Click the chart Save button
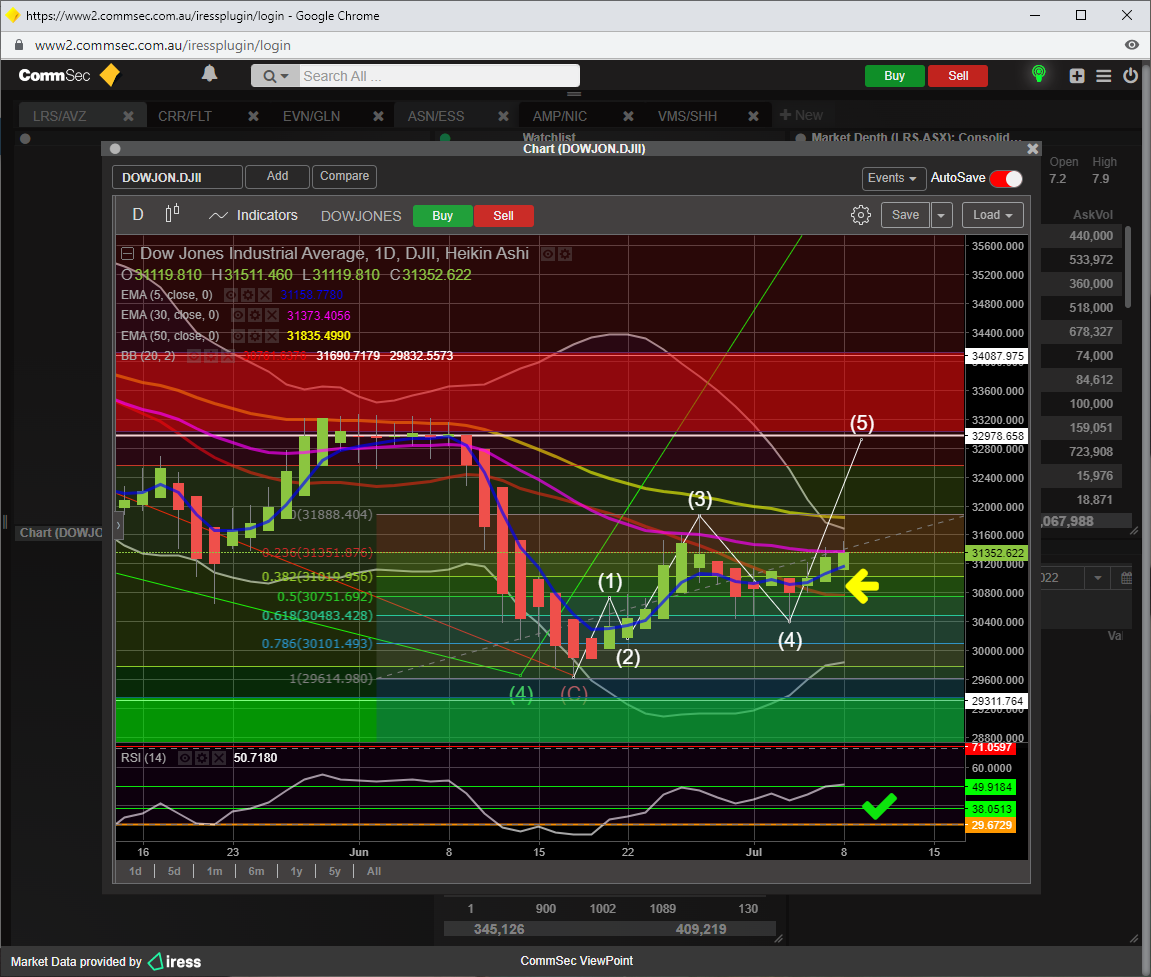 tap(905, 215)
